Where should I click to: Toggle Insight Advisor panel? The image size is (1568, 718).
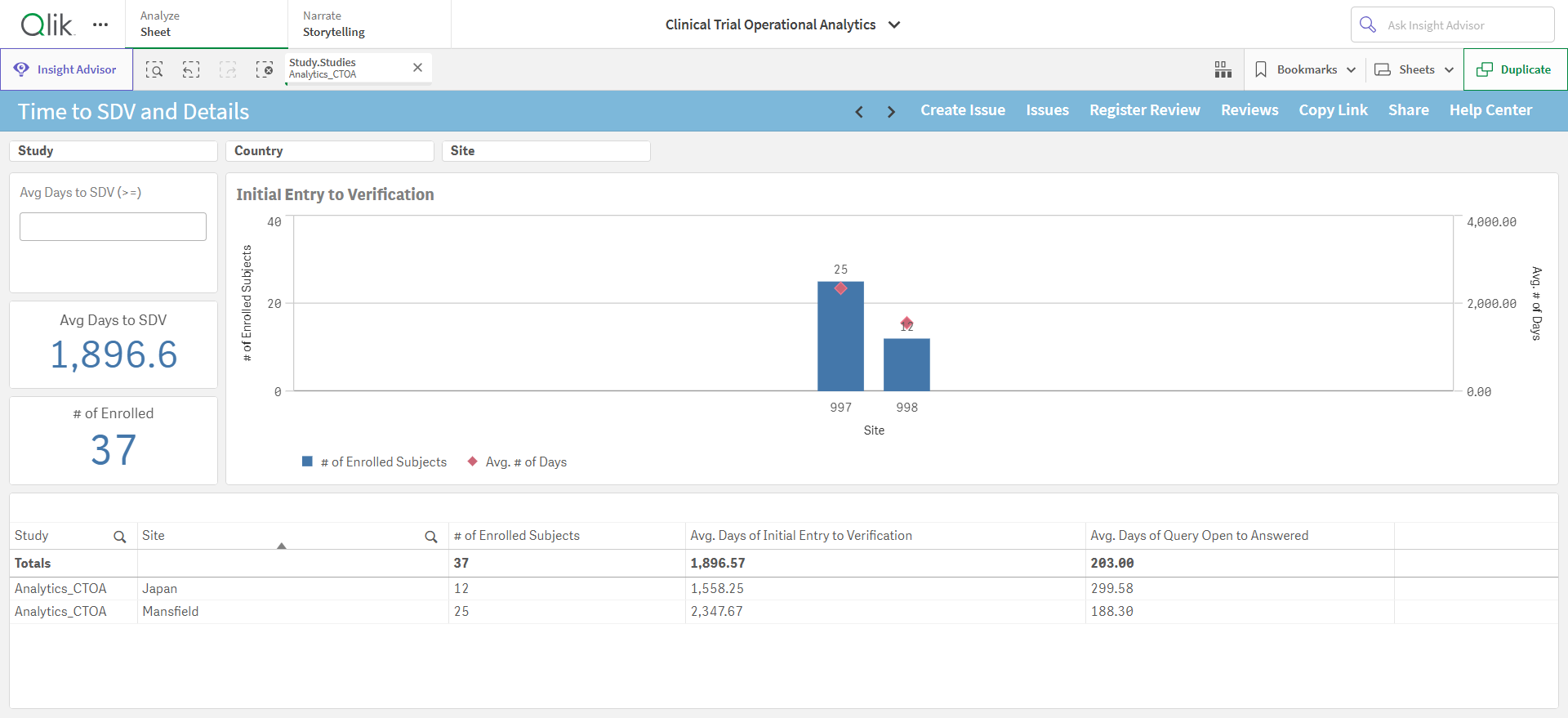tap(66, 69)
